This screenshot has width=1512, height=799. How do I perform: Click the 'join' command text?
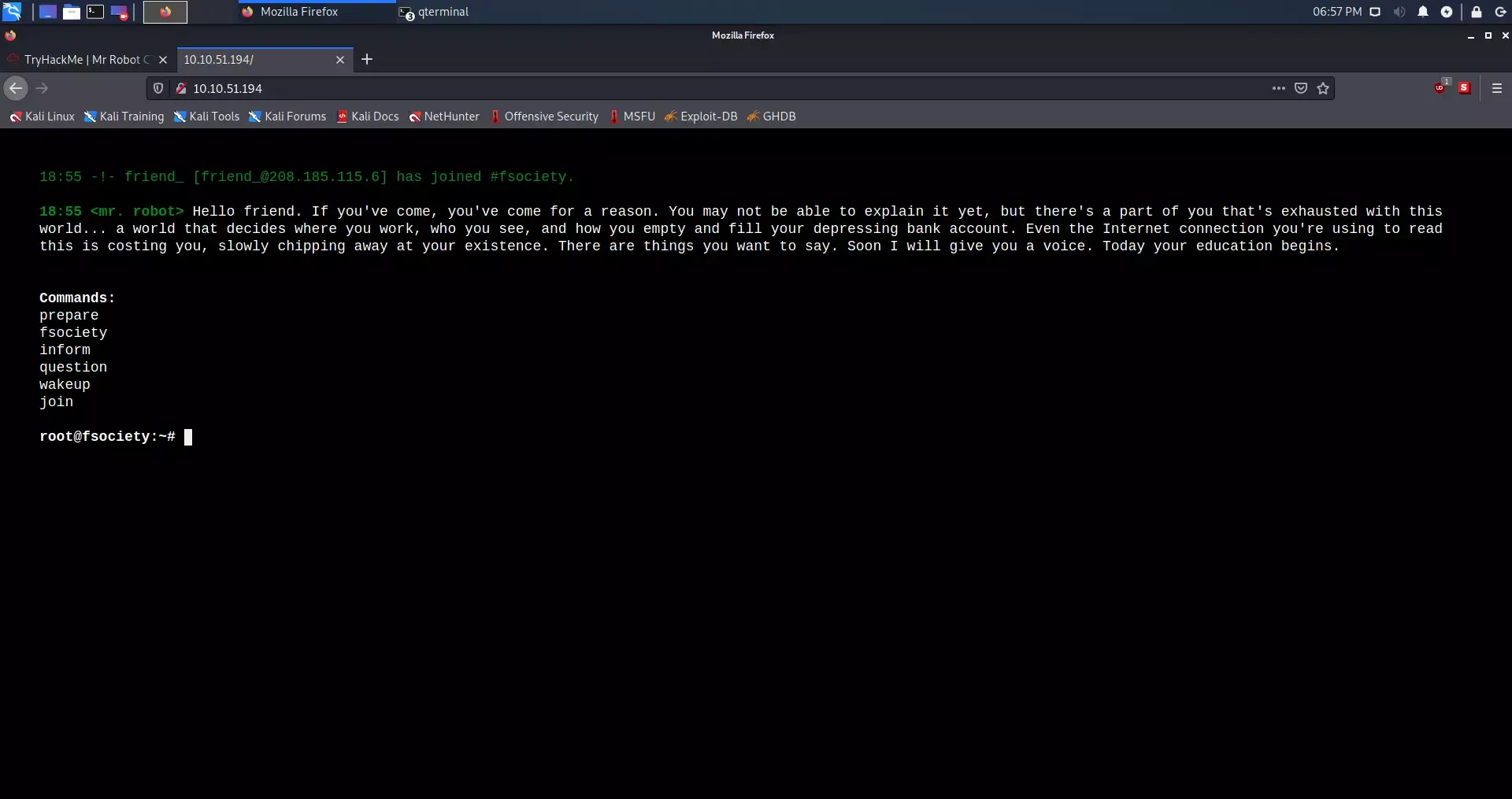coord(56,402)
